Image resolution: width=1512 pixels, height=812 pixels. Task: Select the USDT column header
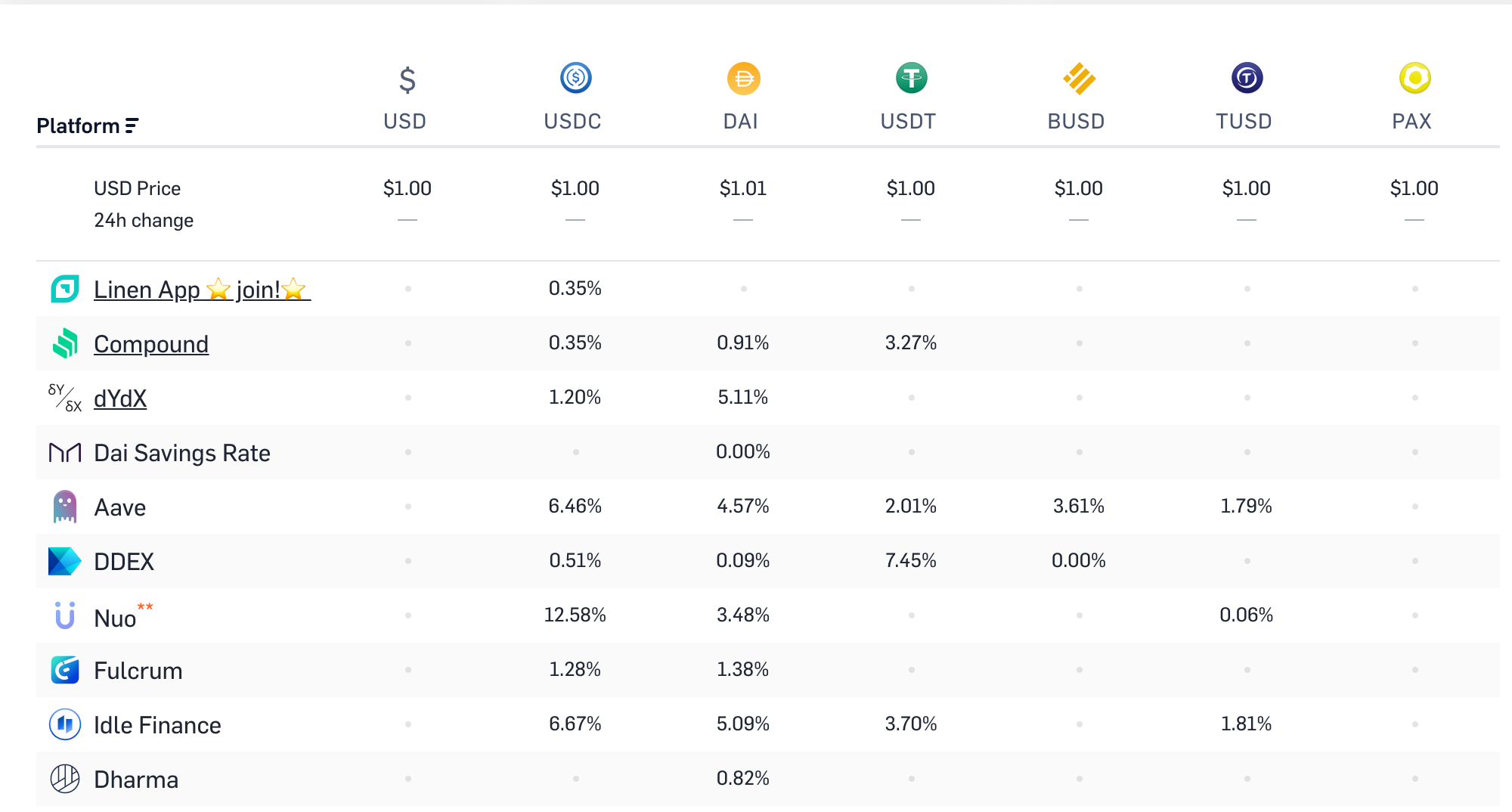tap(909, 121)
